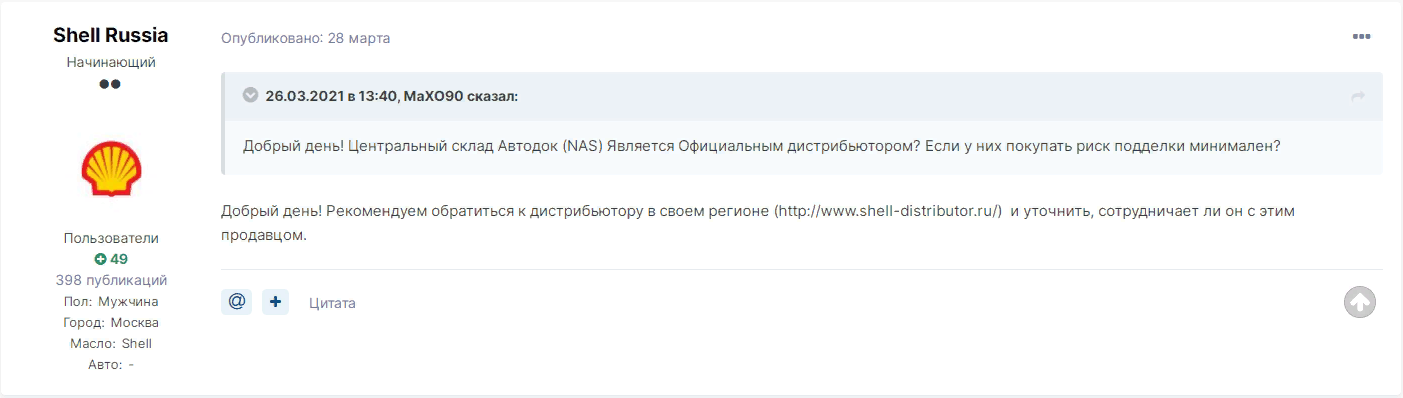The width and height of the screenshot is (1403, 398).
Task: Click the Начинающий rank title
Action: [x=111, y=62]
